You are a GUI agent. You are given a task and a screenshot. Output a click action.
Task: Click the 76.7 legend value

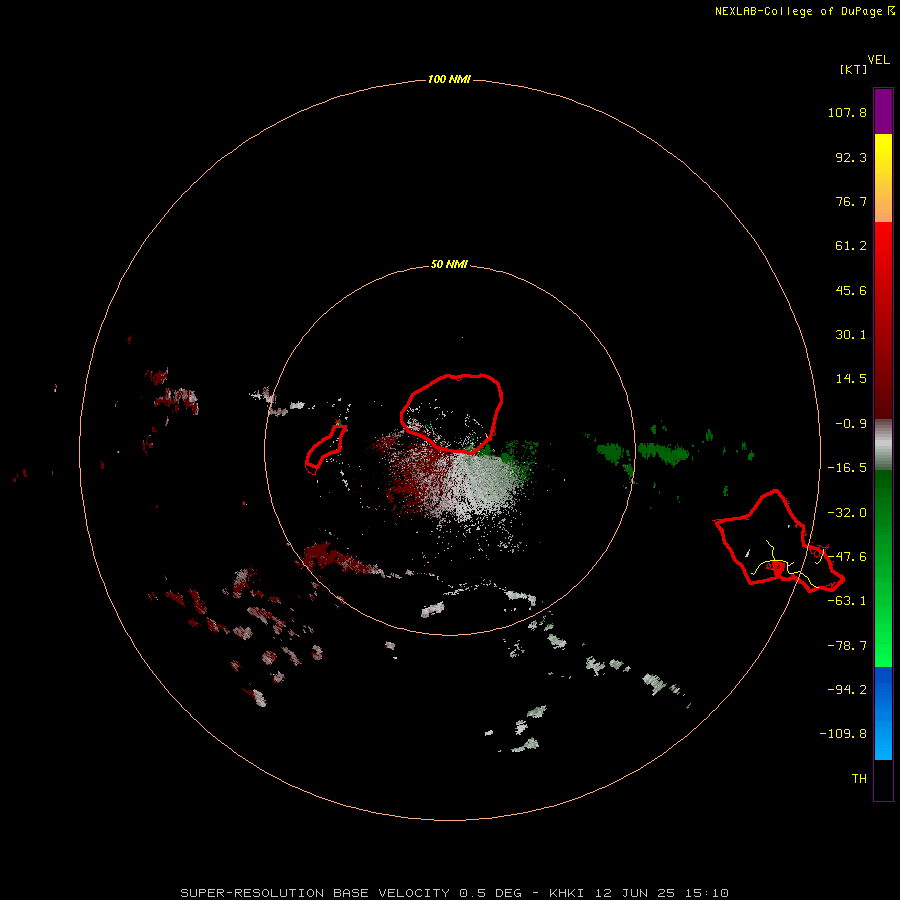tap(851, 201)
